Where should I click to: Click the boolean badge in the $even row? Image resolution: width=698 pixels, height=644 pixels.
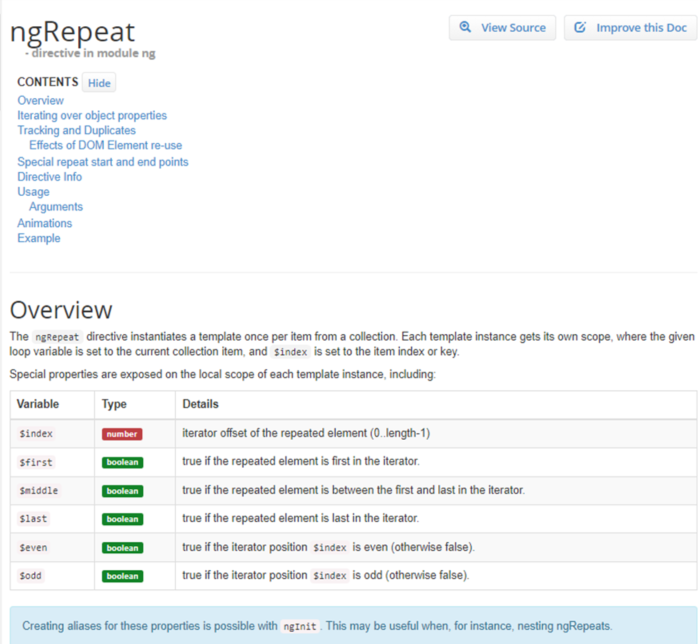(122, 548)
